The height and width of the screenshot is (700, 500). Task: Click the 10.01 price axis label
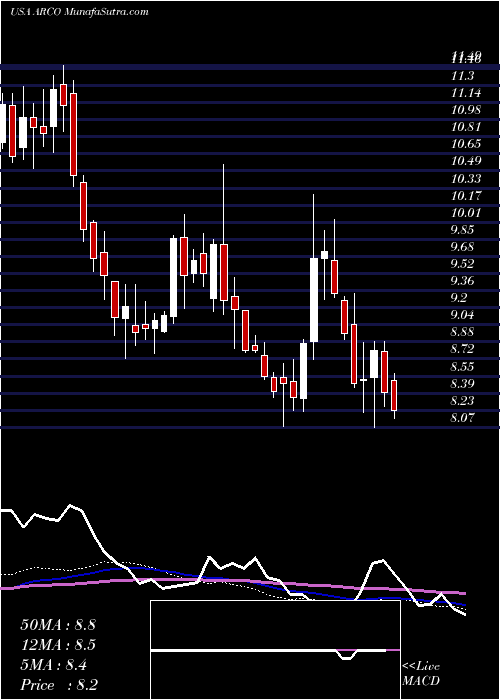pos(466,213)
